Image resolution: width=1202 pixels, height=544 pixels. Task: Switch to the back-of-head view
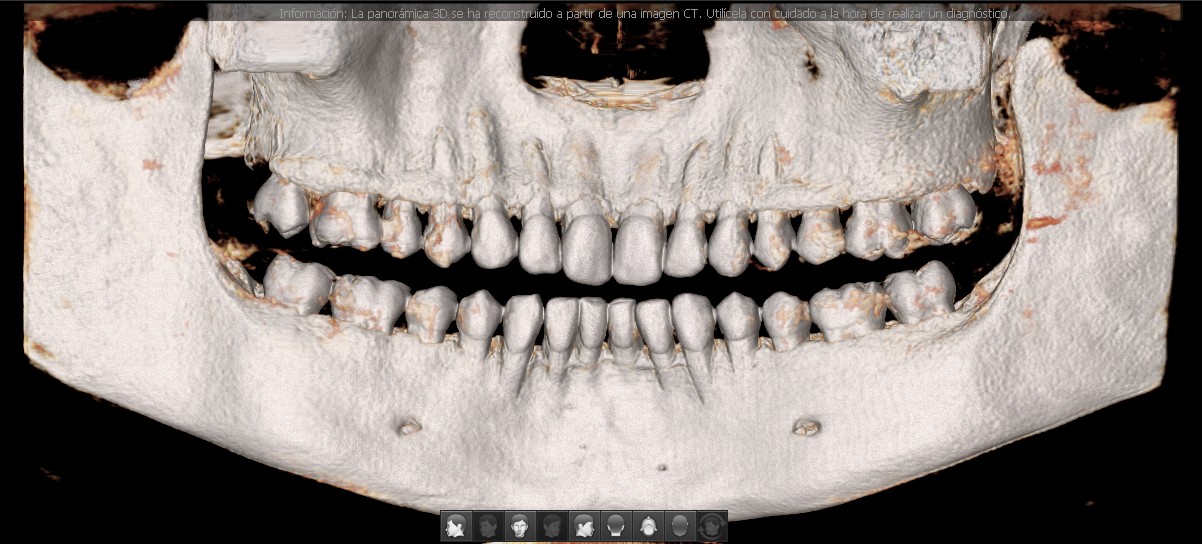point(616,526)
